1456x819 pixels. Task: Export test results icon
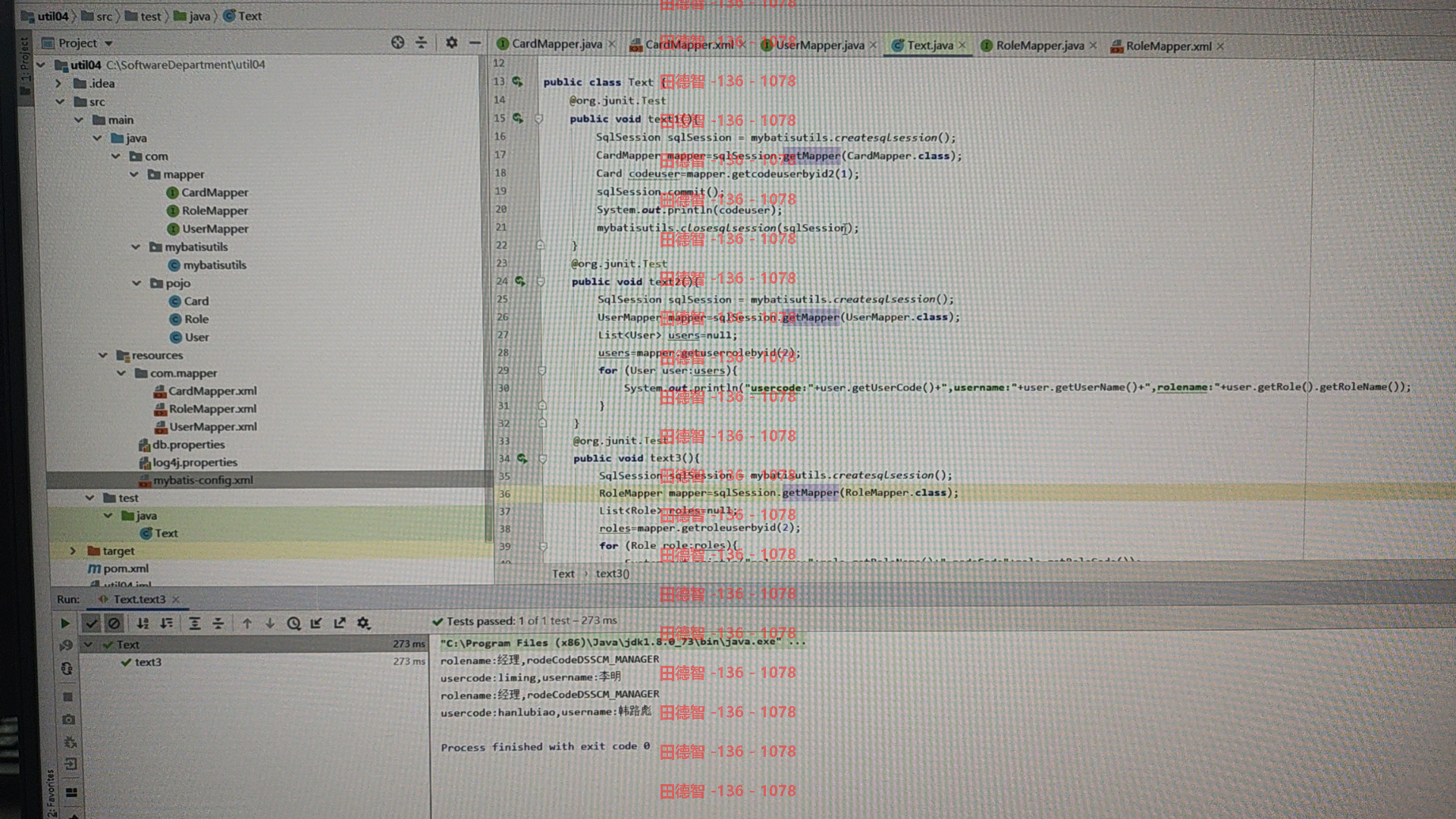click(340, 623)
